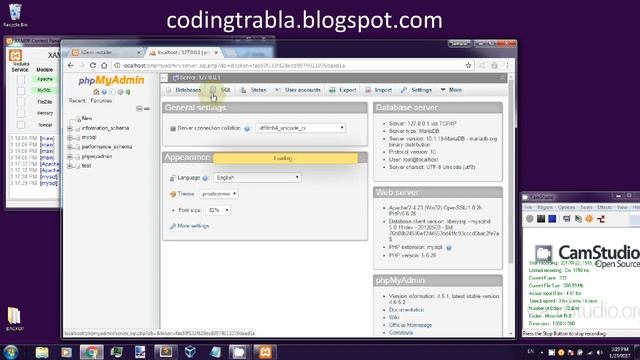Switch to the Status tab

(253, 90)
